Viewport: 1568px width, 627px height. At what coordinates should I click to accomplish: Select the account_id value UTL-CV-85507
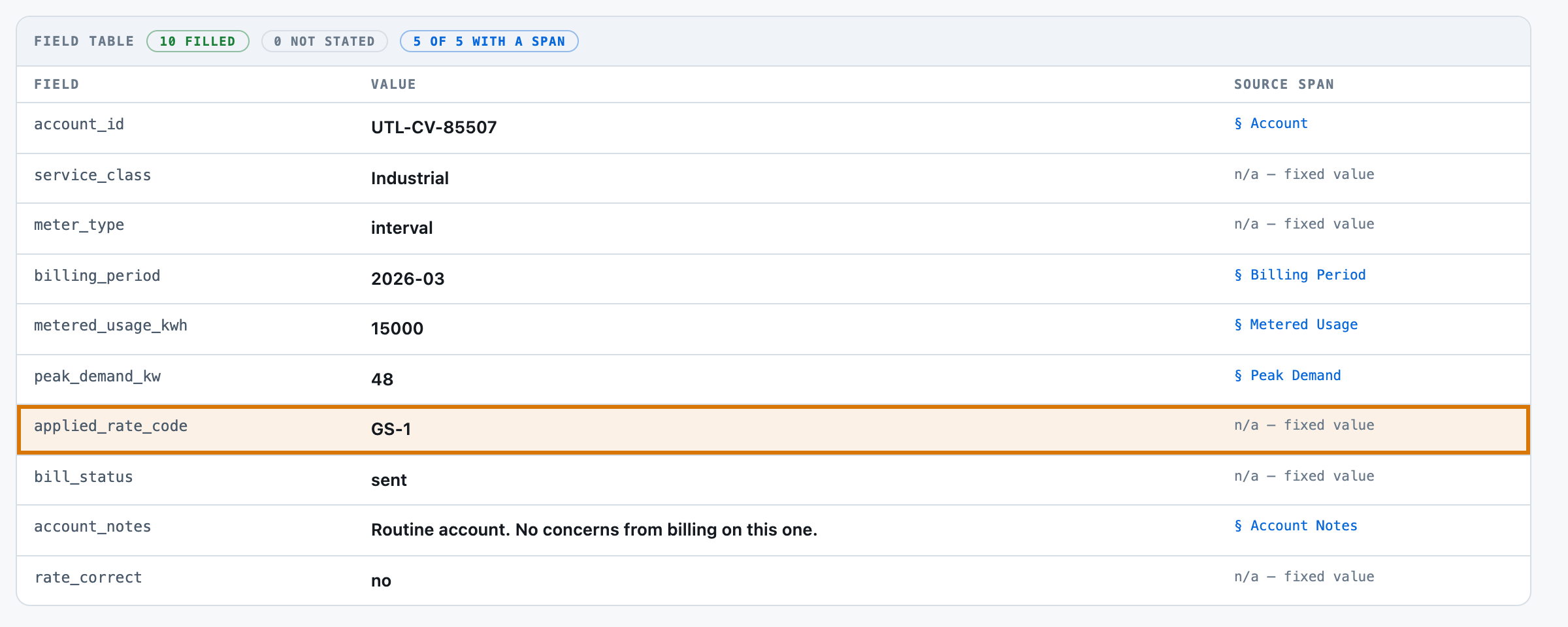434,127
